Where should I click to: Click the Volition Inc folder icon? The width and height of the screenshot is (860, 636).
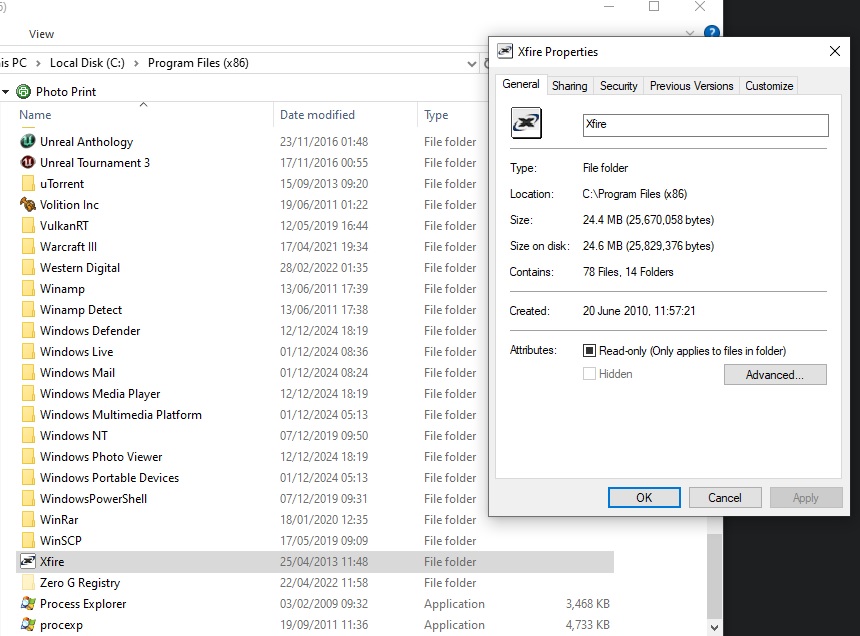click(28, 205)
